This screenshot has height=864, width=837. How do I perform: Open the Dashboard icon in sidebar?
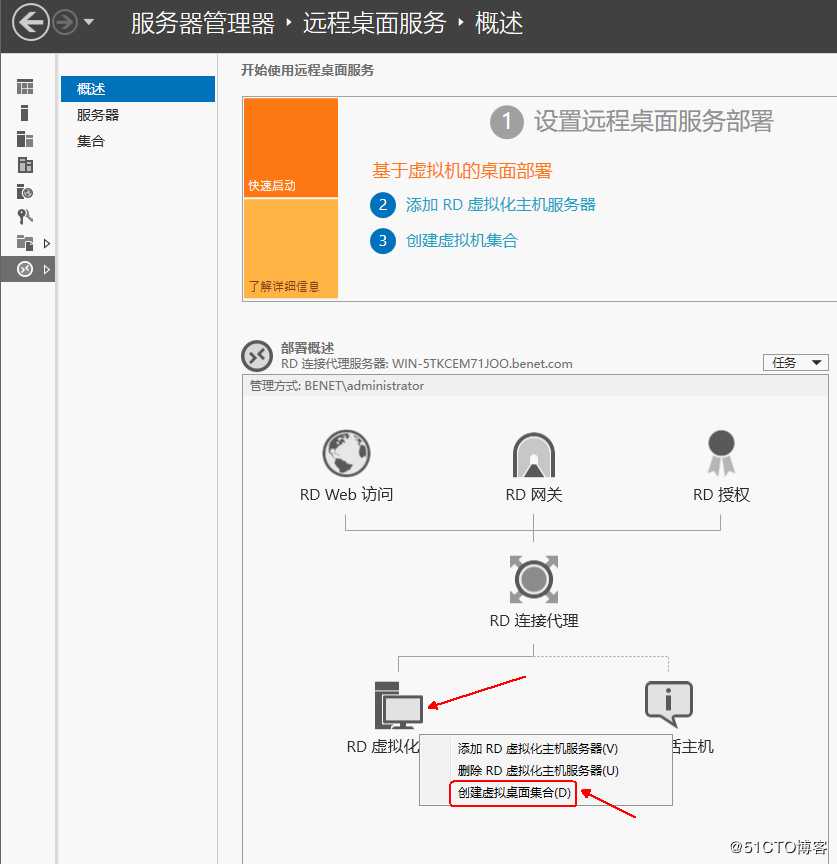click(25, 87)
